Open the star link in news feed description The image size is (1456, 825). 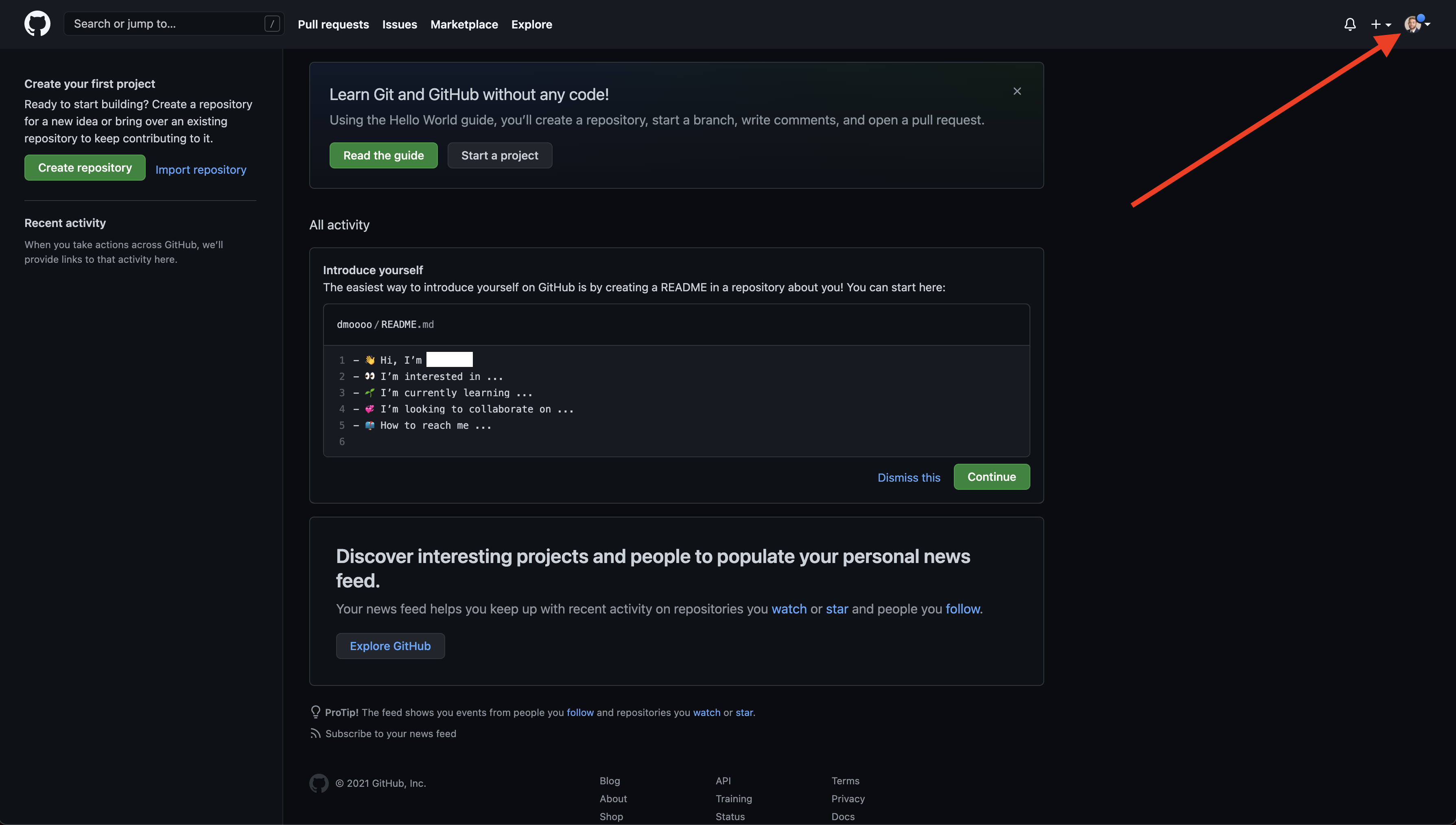[837, 609]
